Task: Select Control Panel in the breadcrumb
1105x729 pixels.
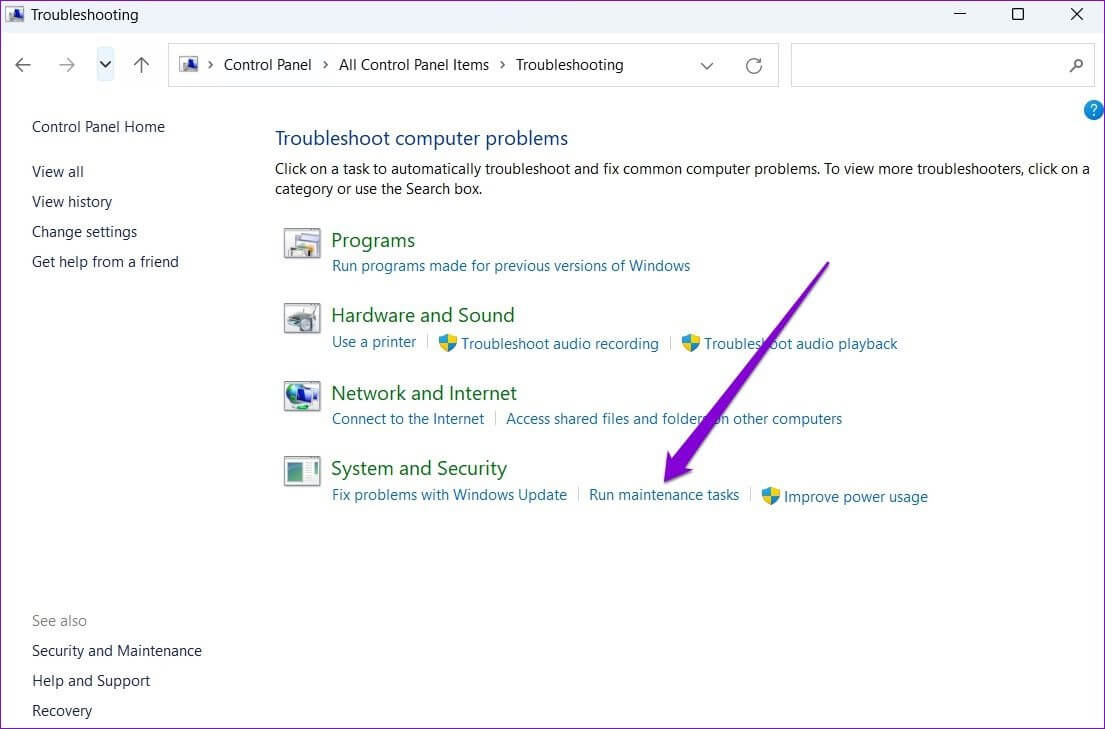Action: coord(267,65)
